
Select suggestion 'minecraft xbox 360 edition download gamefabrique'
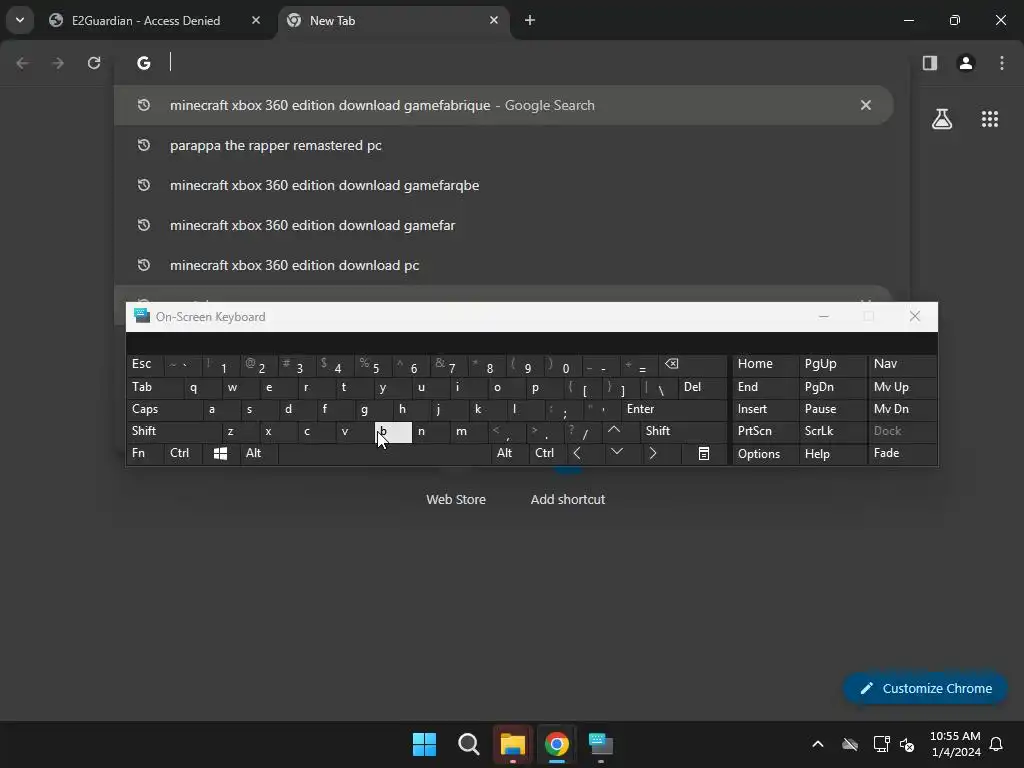coord(503,105)
